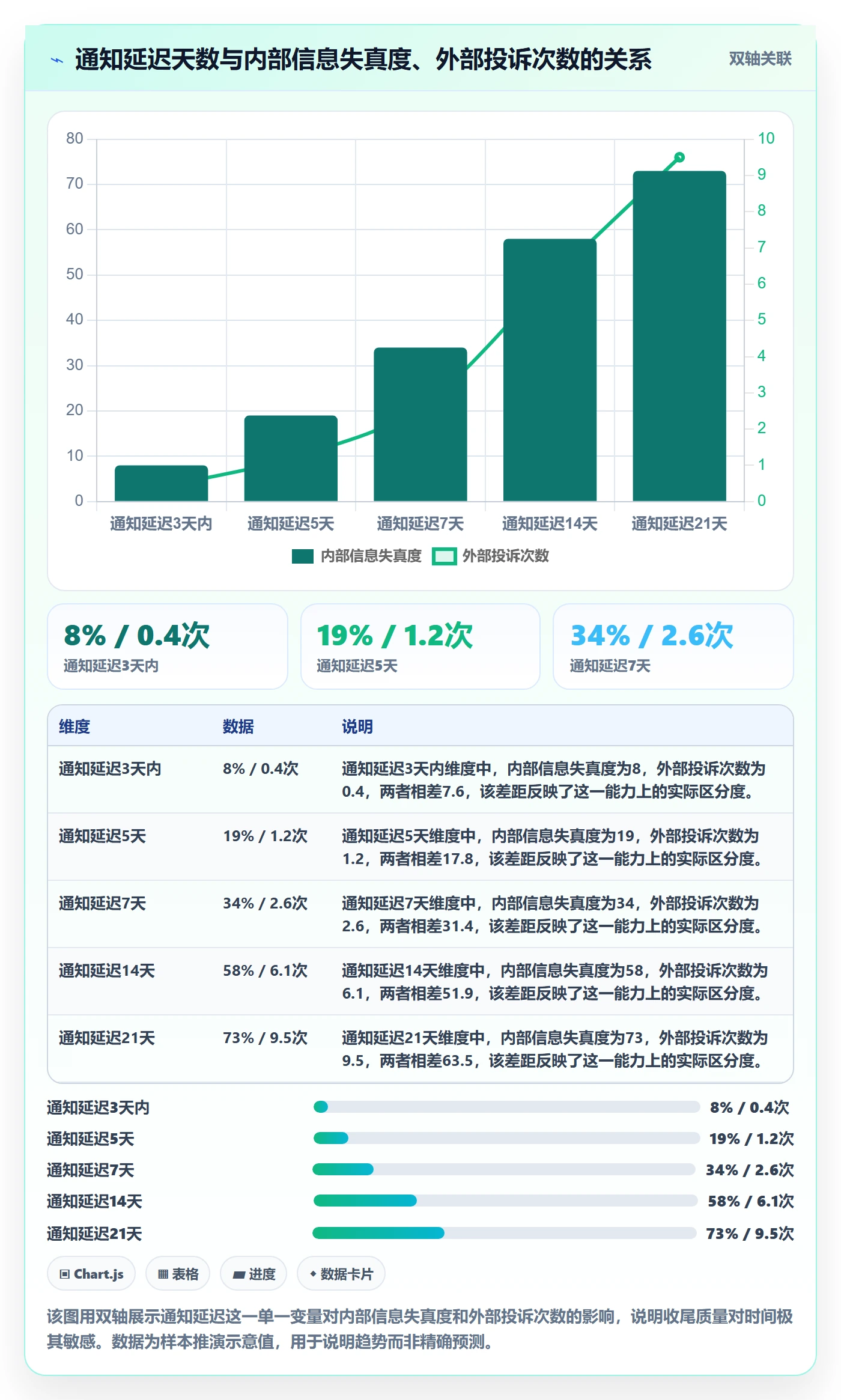
Task: Select the 通知延迟21天 table row label
Action: pos(107,1038)
